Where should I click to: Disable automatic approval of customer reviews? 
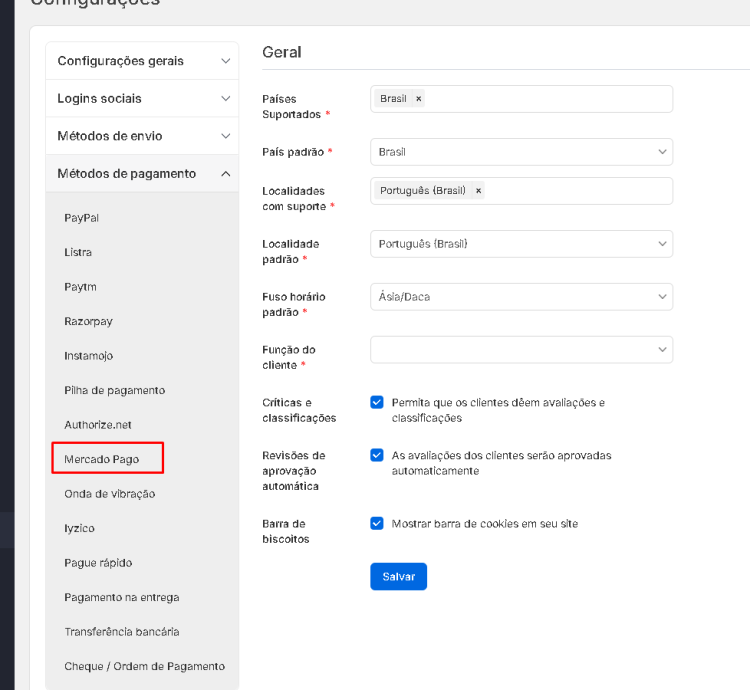pos(377,455)
